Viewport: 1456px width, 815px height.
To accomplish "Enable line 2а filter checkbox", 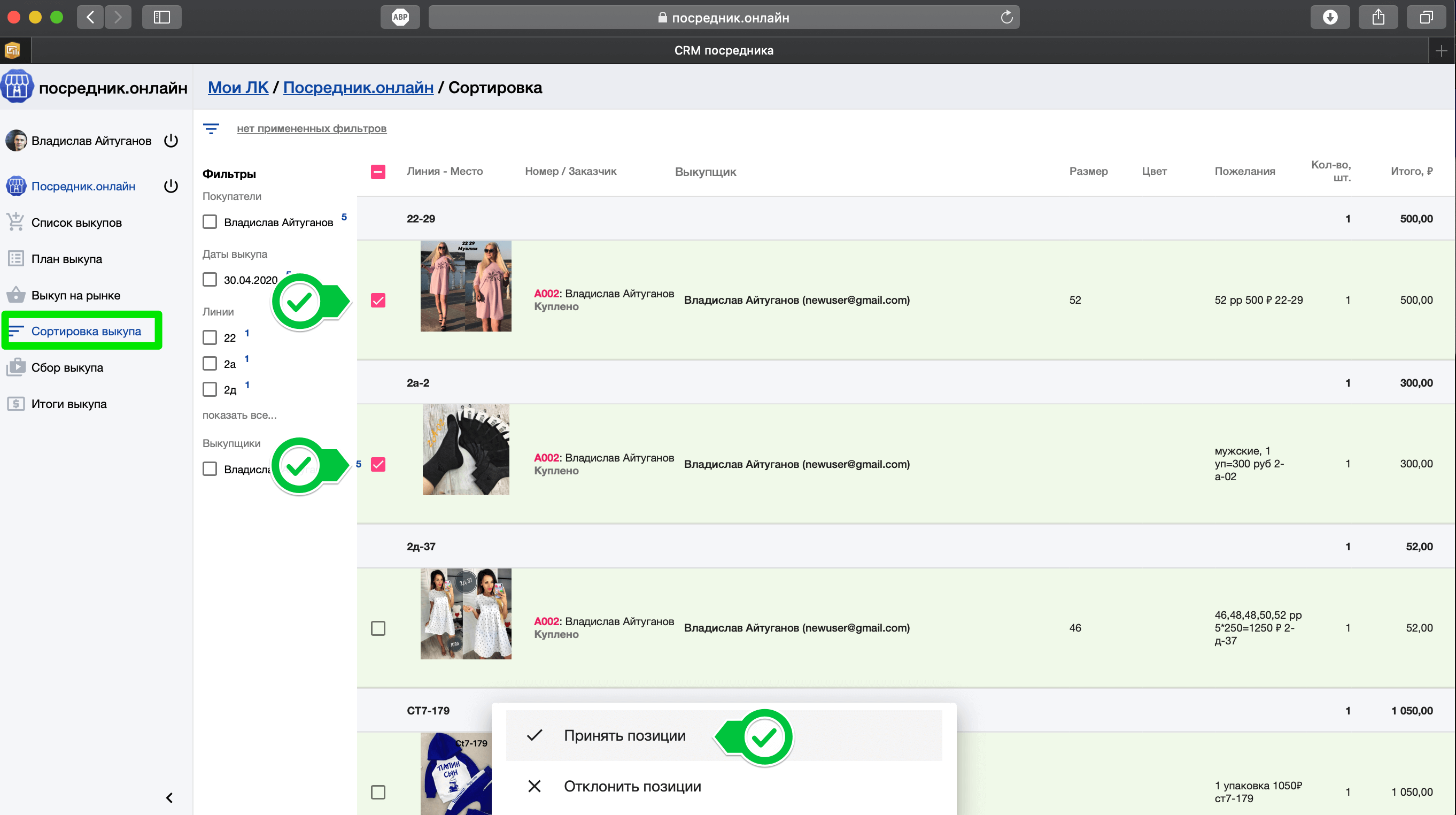I will (210, 363).
